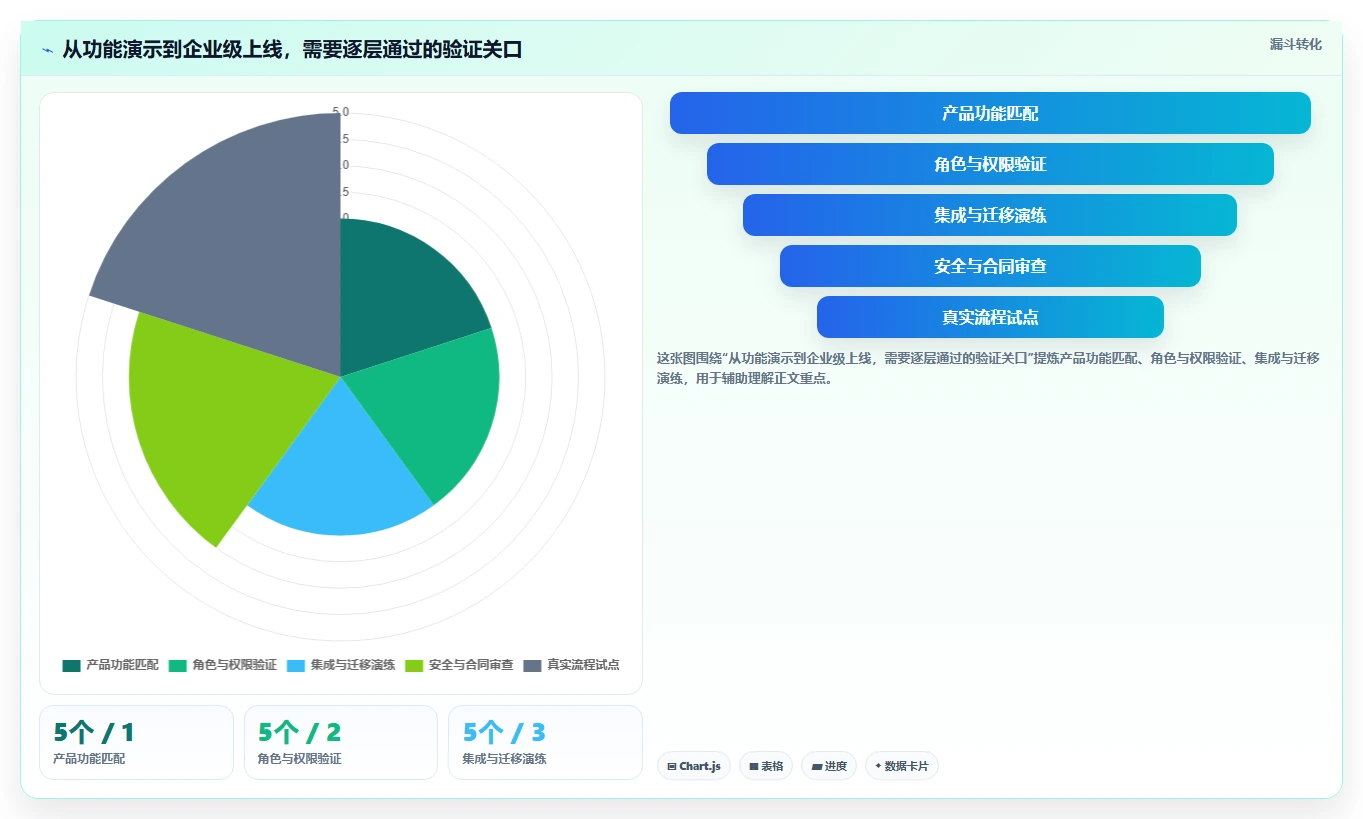This screenshot has width=1363, height=819.
Task: Click the lightning icon beside the title
Action: [x=47, y=50]
